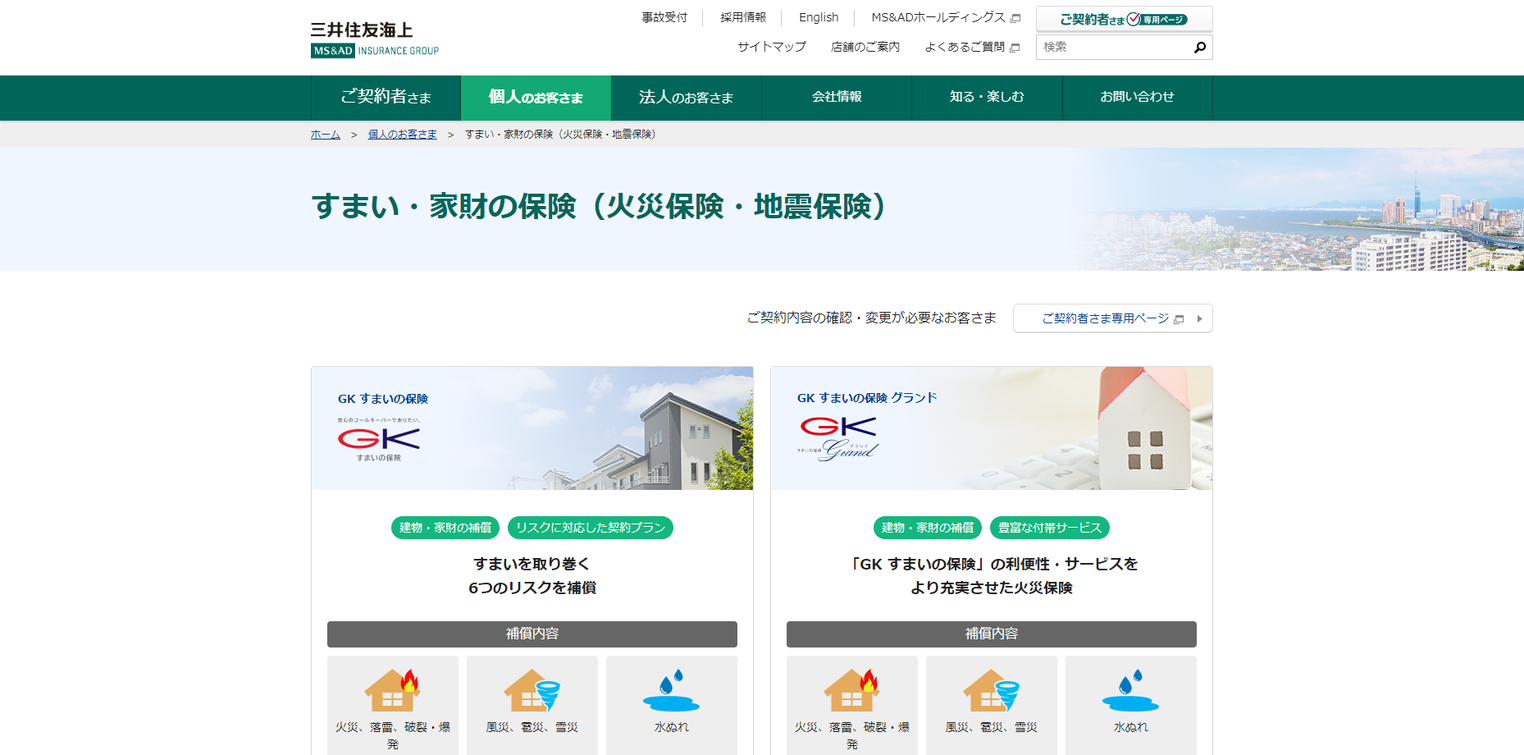Click 補償内容 bar in Grand card
The width and height of the screenshot is (1524, 755).
pos(991,634)
